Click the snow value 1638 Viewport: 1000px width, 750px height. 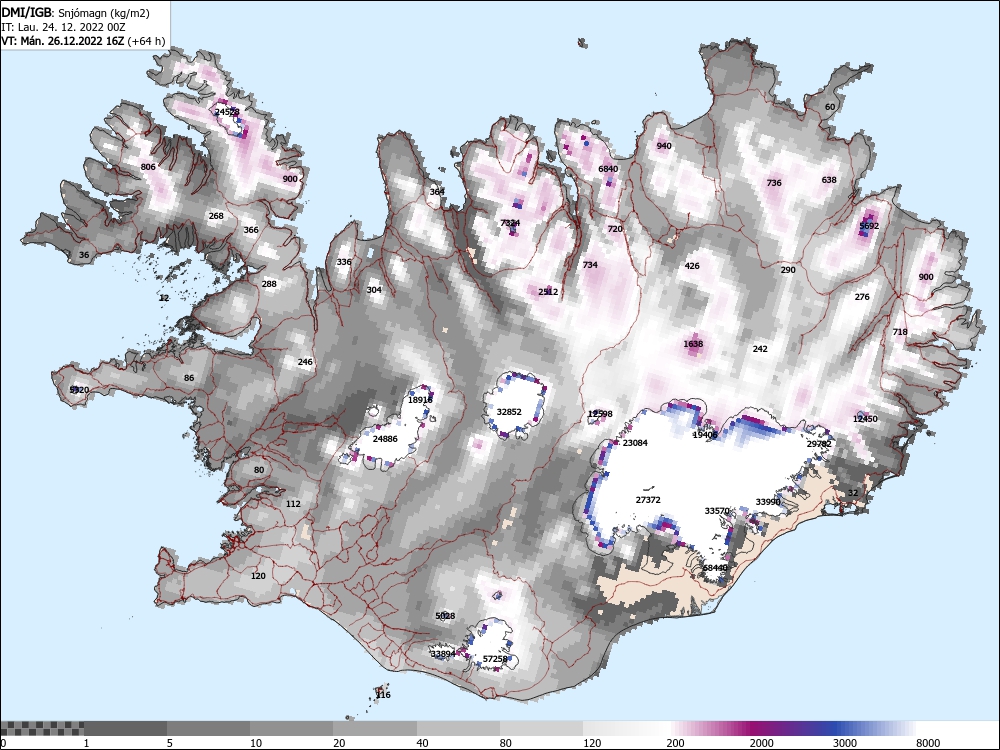click(x=693, y=344)
